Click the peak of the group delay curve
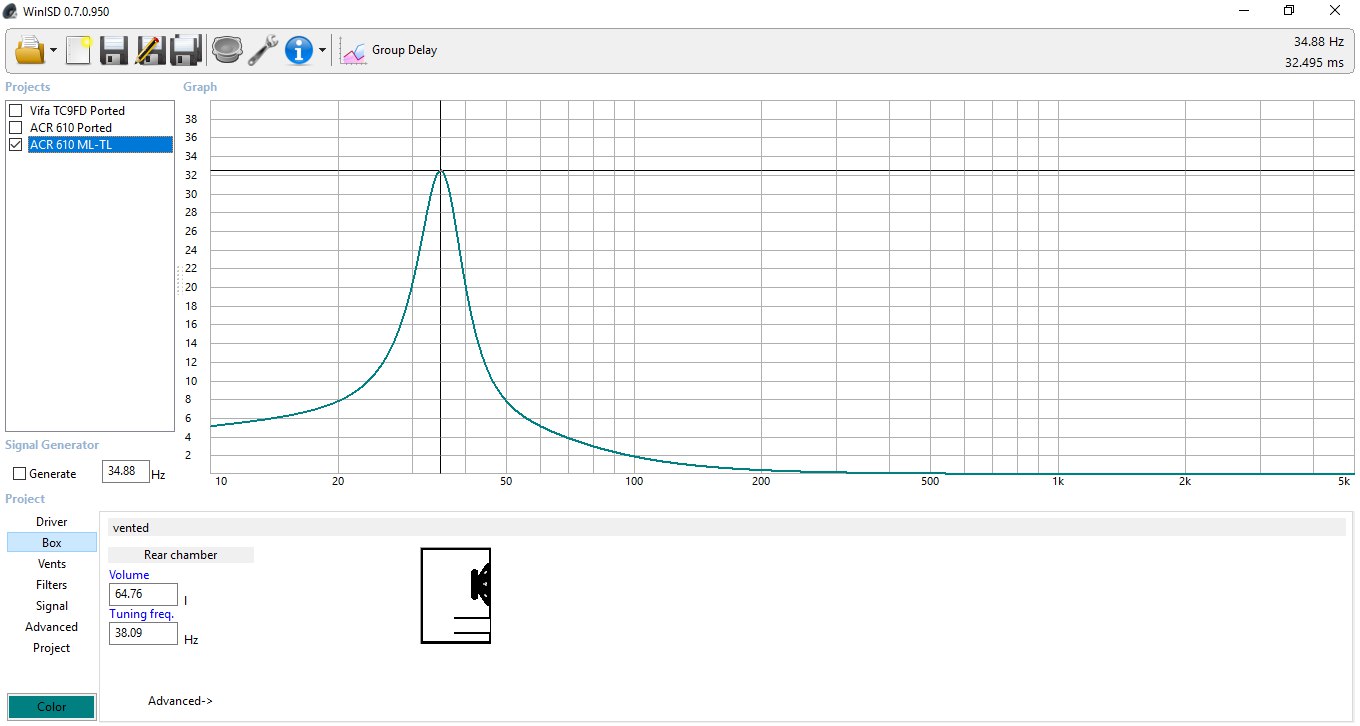Screen dimensions: 1360x726 (440, 171)
